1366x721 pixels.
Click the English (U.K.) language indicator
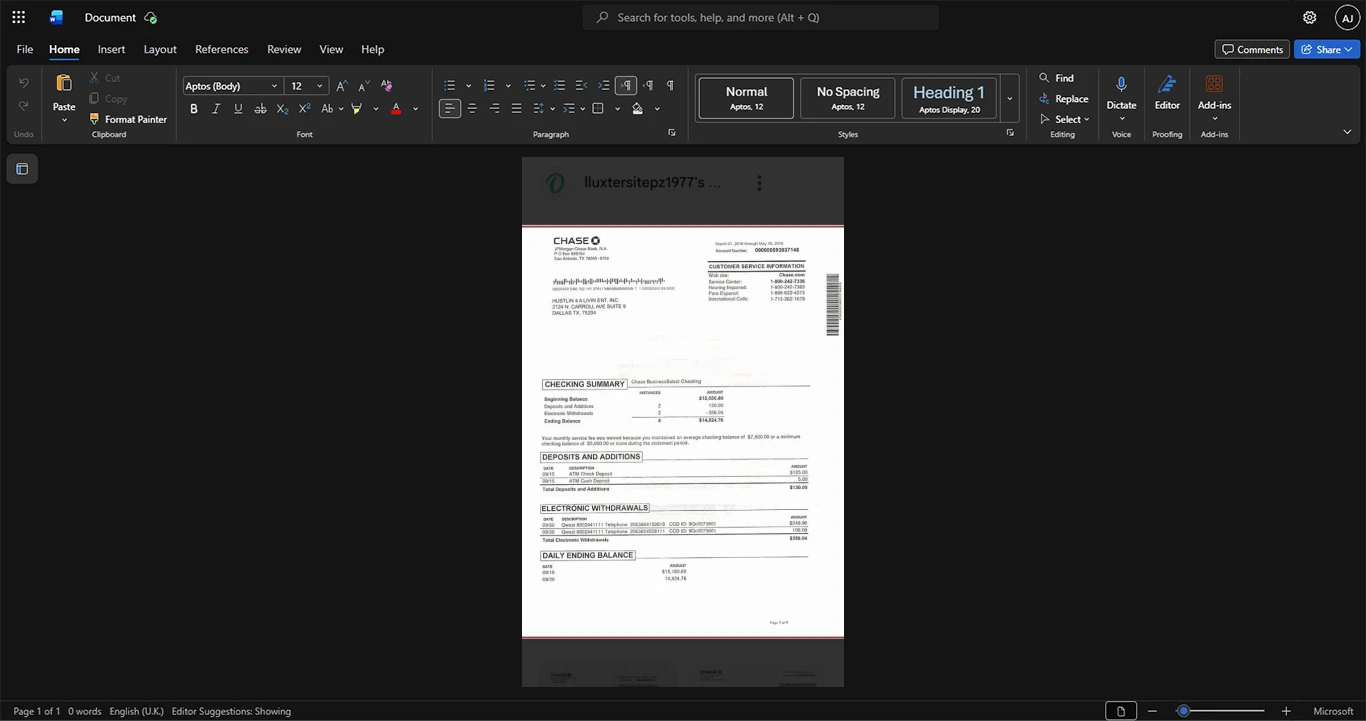click(136, 711)
